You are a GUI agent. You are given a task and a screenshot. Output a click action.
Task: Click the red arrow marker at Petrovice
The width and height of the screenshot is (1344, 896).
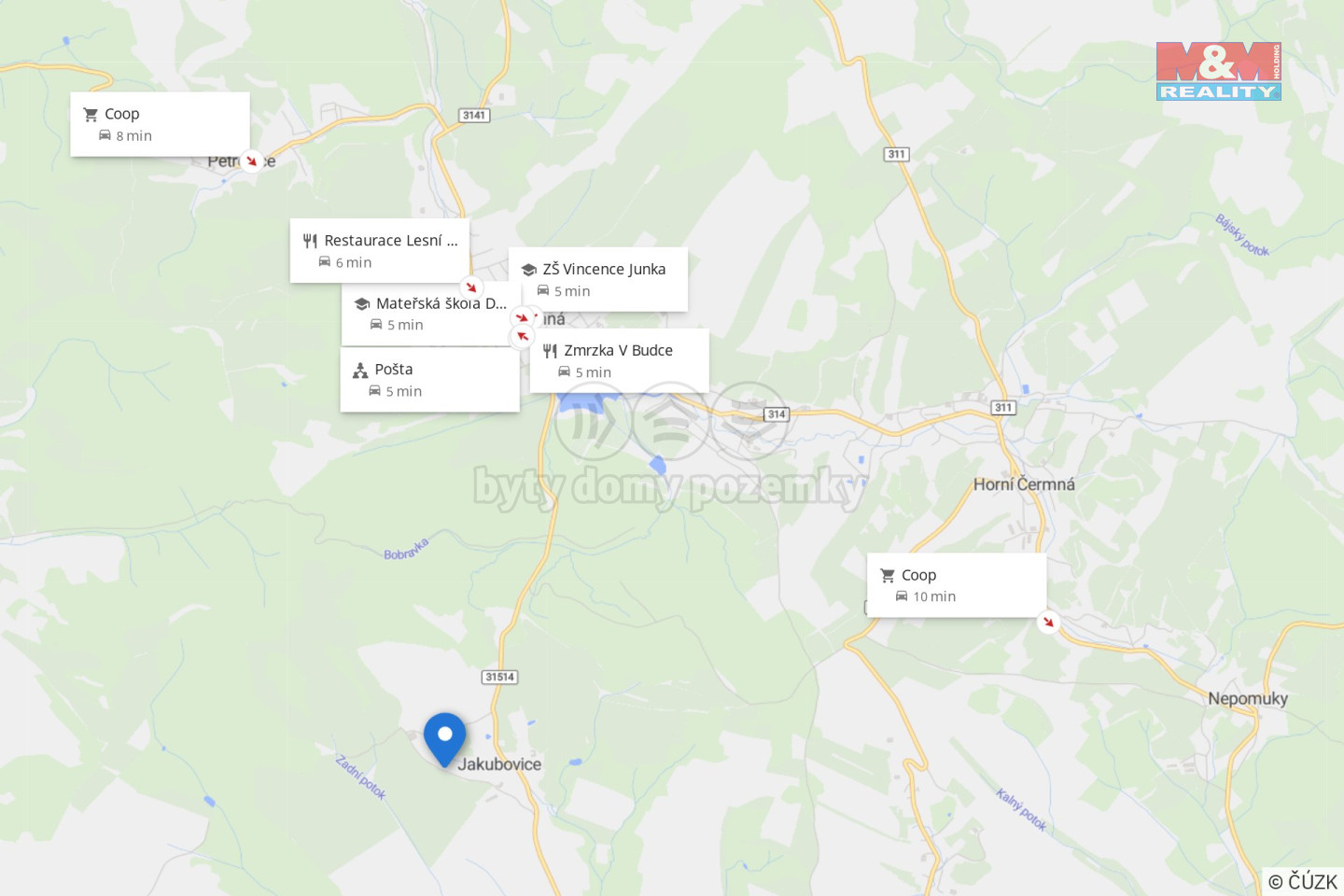[x=251, y=161]
